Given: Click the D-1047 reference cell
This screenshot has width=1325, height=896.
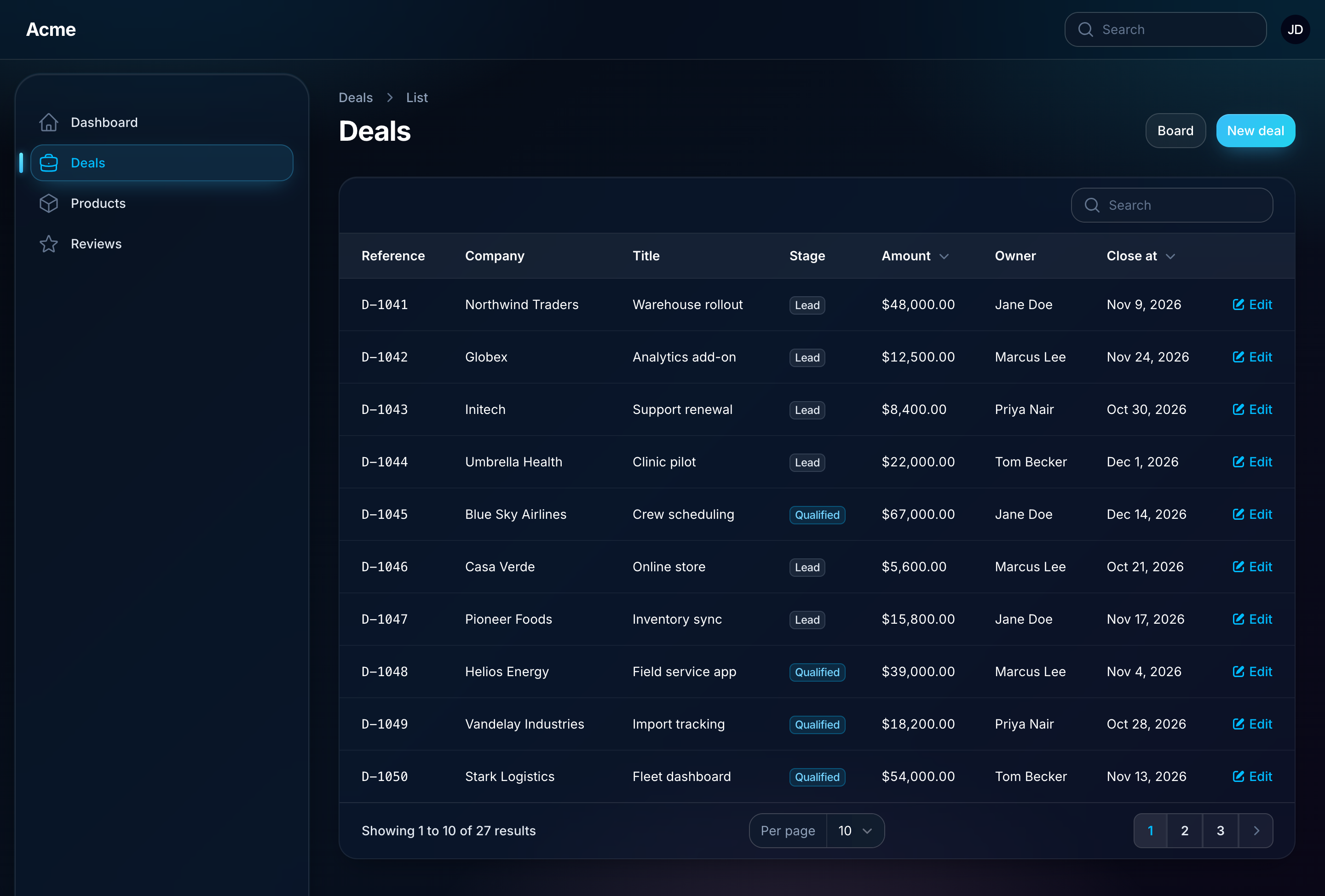Looking at the screenshot, I should [x=385, y=619].
